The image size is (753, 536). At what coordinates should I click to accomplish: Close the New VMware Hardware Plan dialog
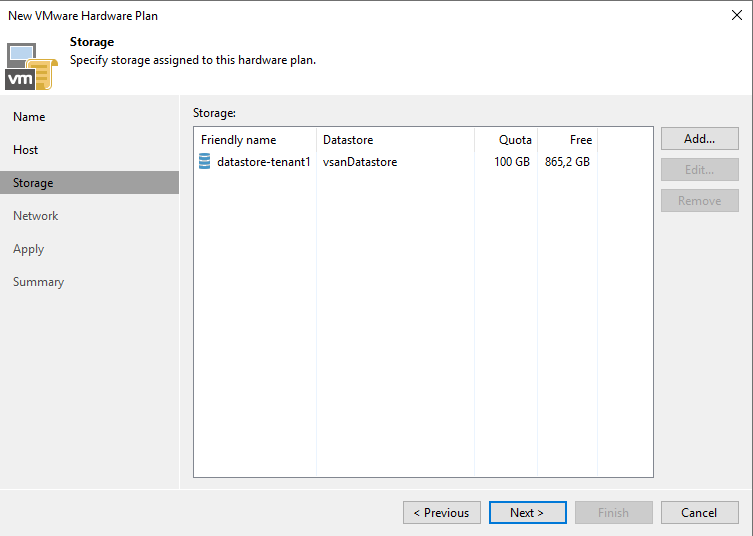737,15
